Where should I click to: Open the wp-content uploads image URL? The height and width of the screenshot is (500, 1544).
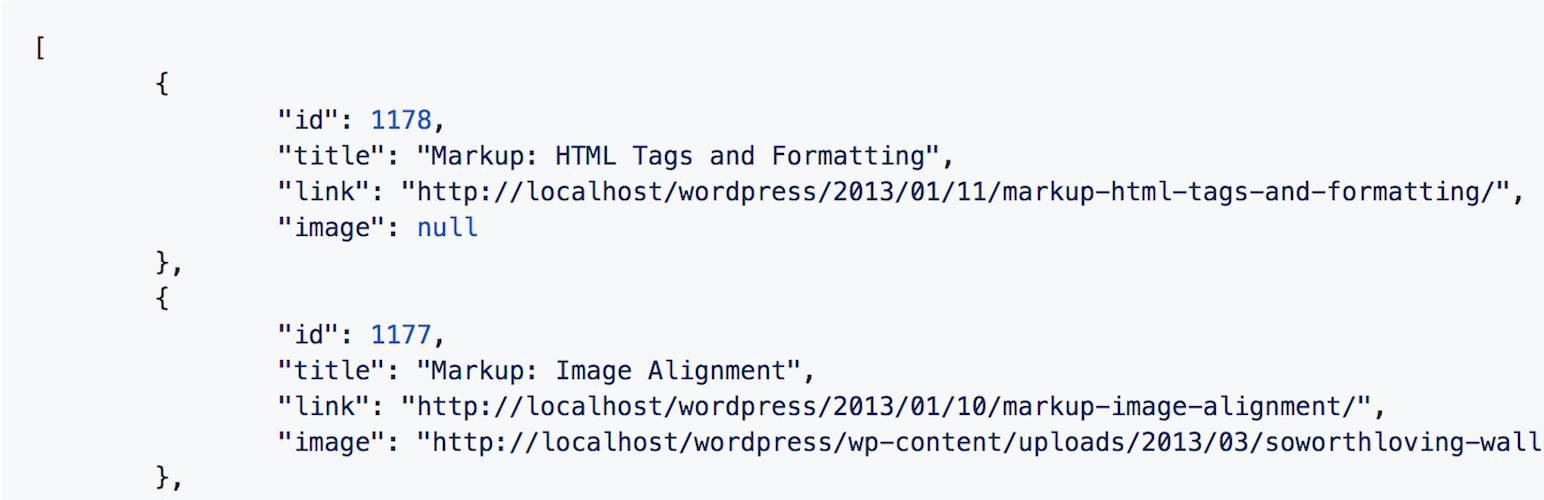(x=978, y=443)
